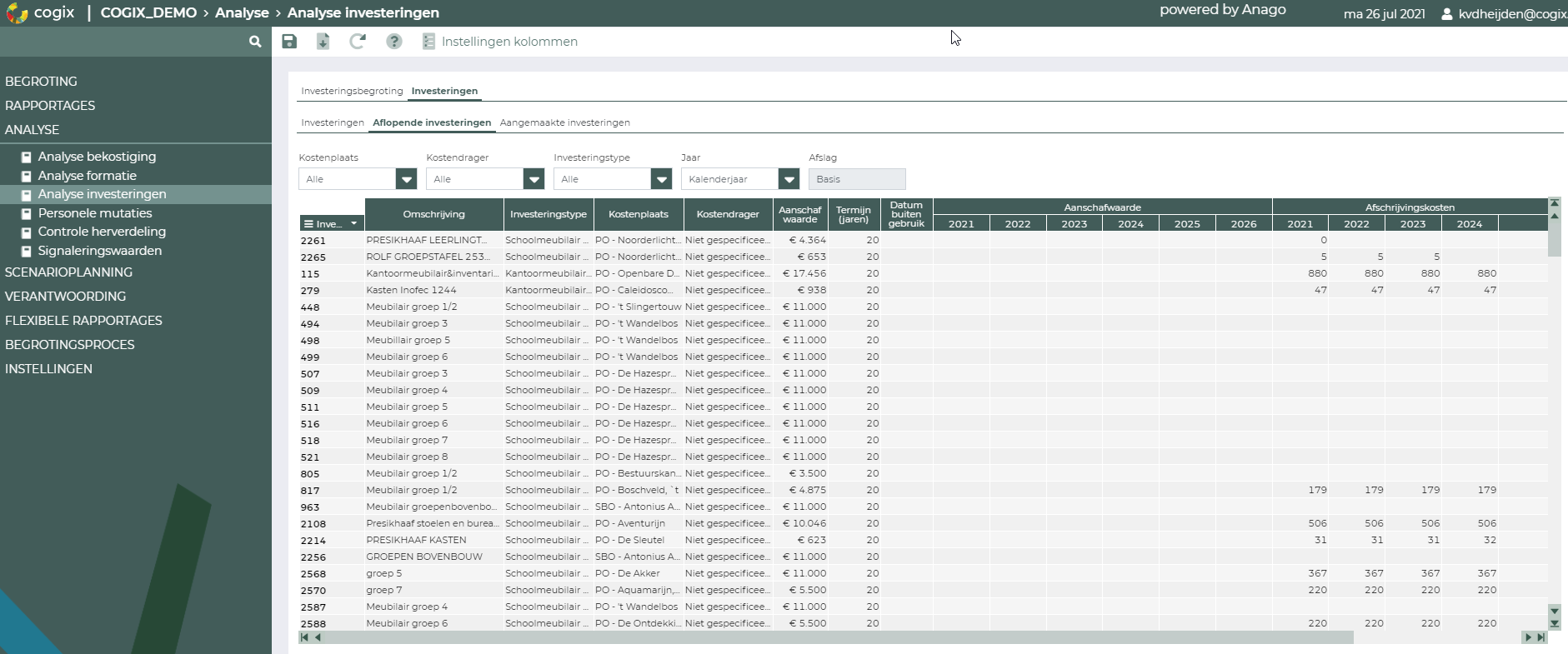Screen dimensions: 1568x654
Task: Open Analyse formatie page
Action: [x=87, y=176]
